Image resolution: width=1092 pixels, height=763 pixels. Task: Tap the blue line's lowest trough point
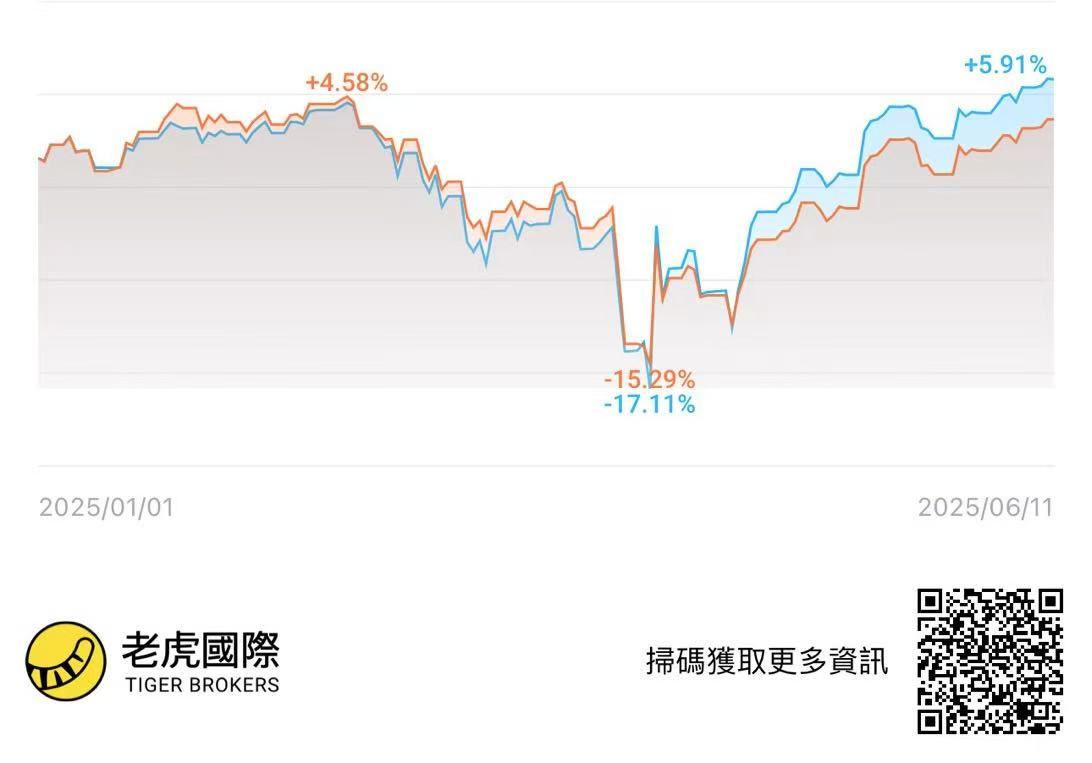pyautogui.click(x=650, y=382)
